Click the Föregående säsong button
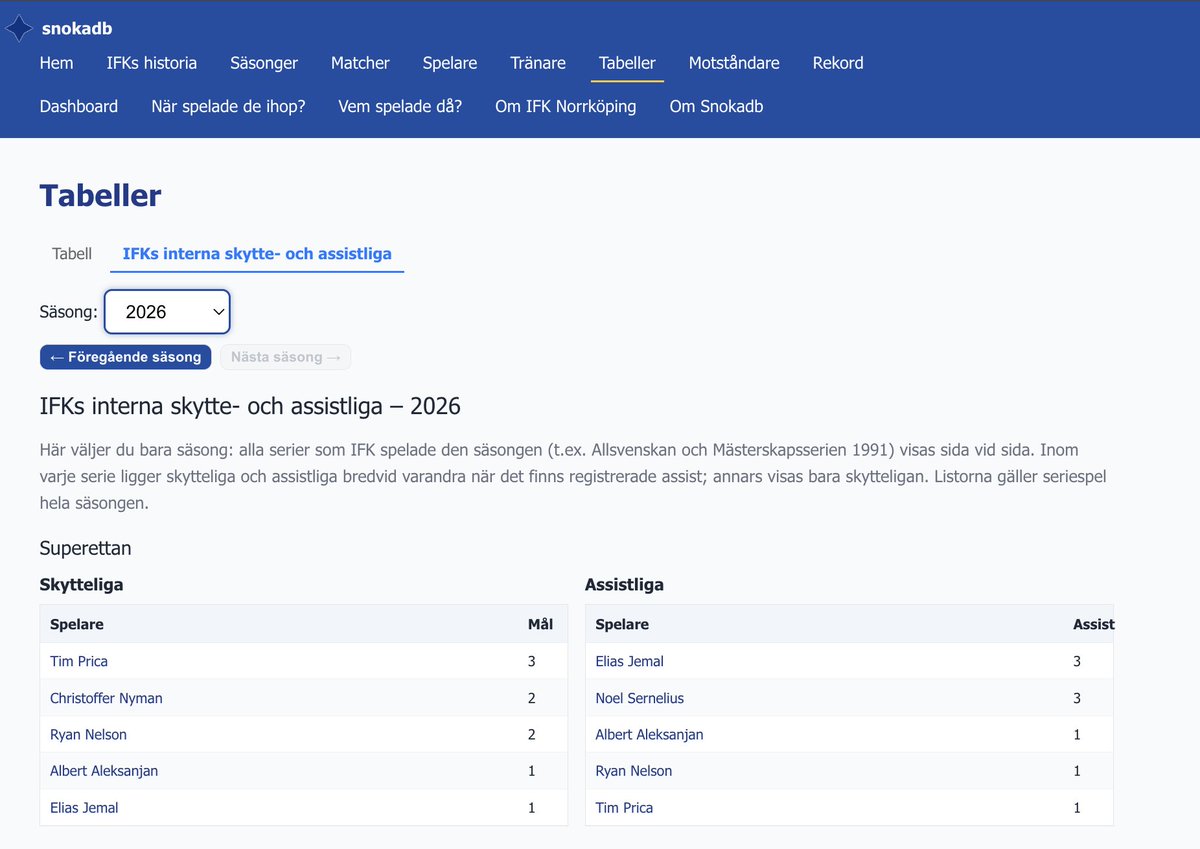1200x849 pixels. [126, 357]
